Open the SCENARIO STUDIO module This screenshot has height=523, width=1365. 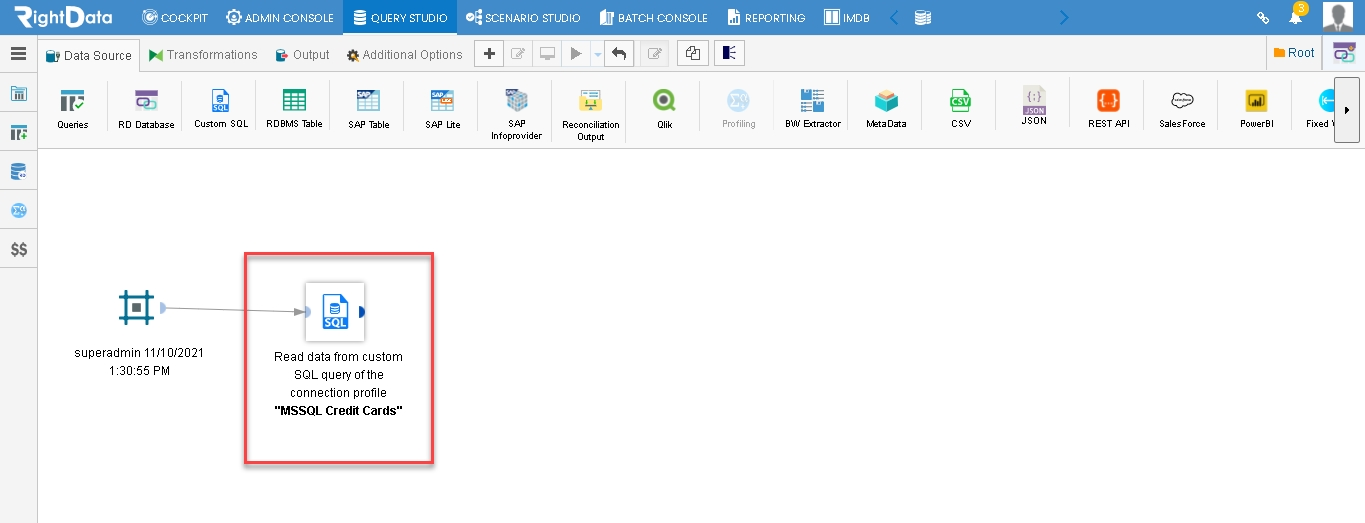[523, 17]
